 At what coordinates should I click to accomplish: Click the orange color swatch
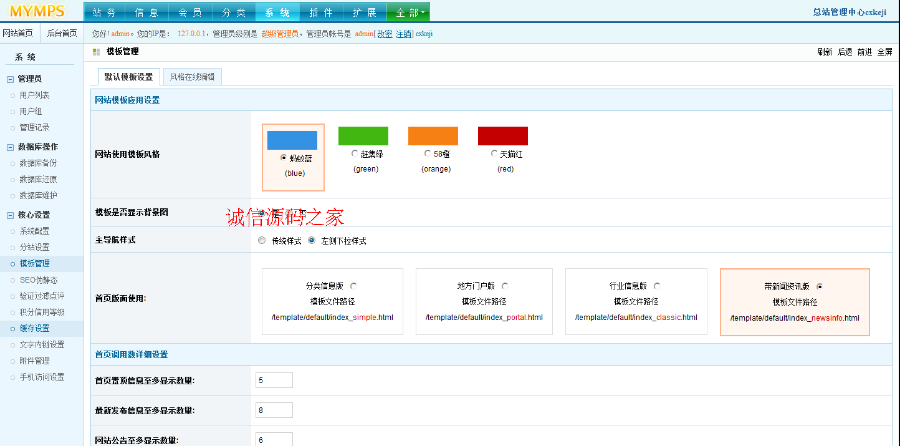433,136
